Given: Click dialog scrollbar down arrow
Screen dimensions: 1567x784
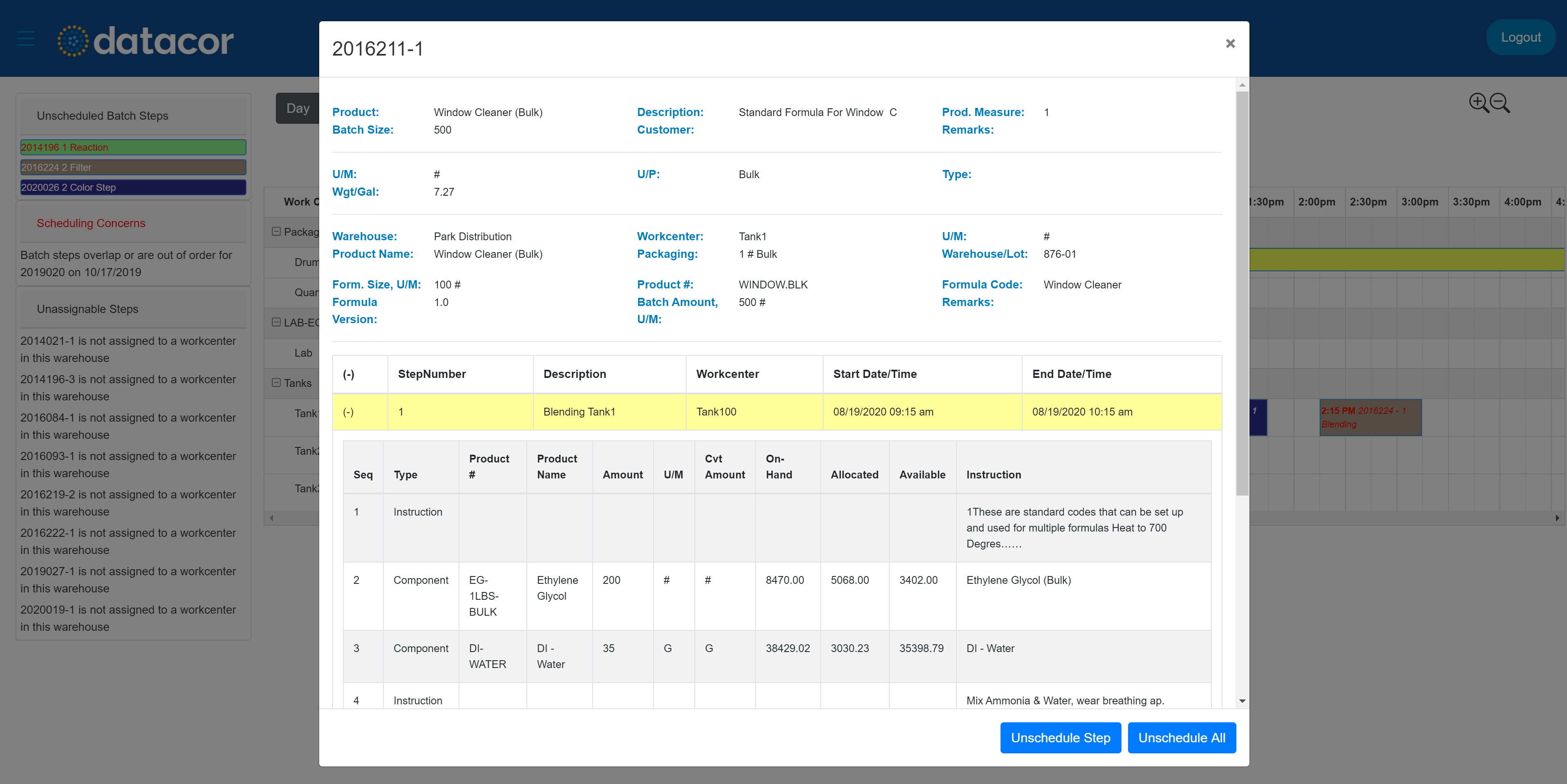Looking at the screenshot, I should point(1242,701).
